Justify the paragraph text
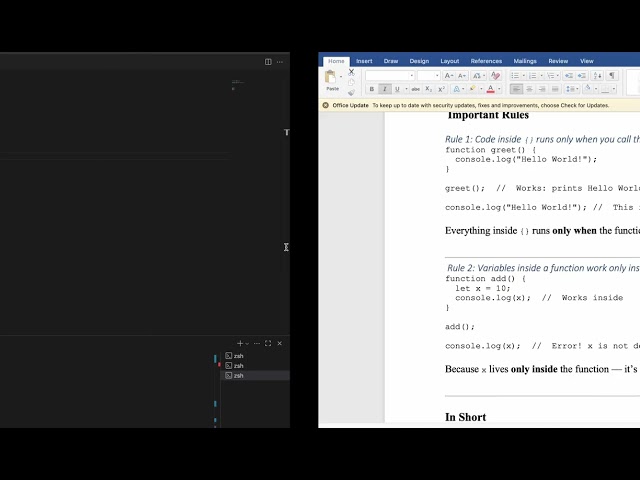 (555, 89)
